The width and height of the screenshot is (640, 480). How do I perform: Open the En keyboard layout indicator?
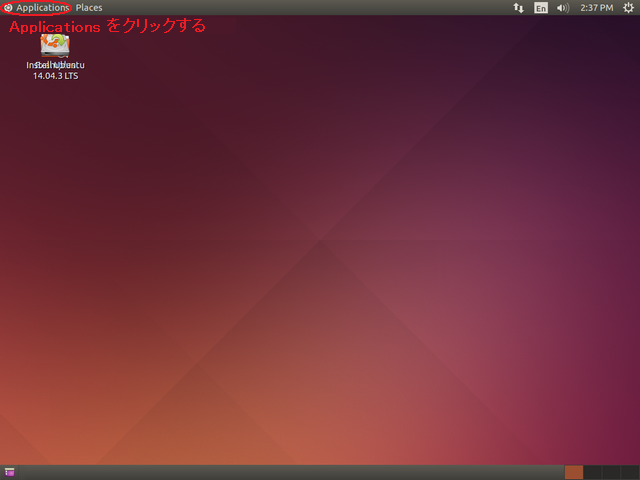click(x=541, y=8)
